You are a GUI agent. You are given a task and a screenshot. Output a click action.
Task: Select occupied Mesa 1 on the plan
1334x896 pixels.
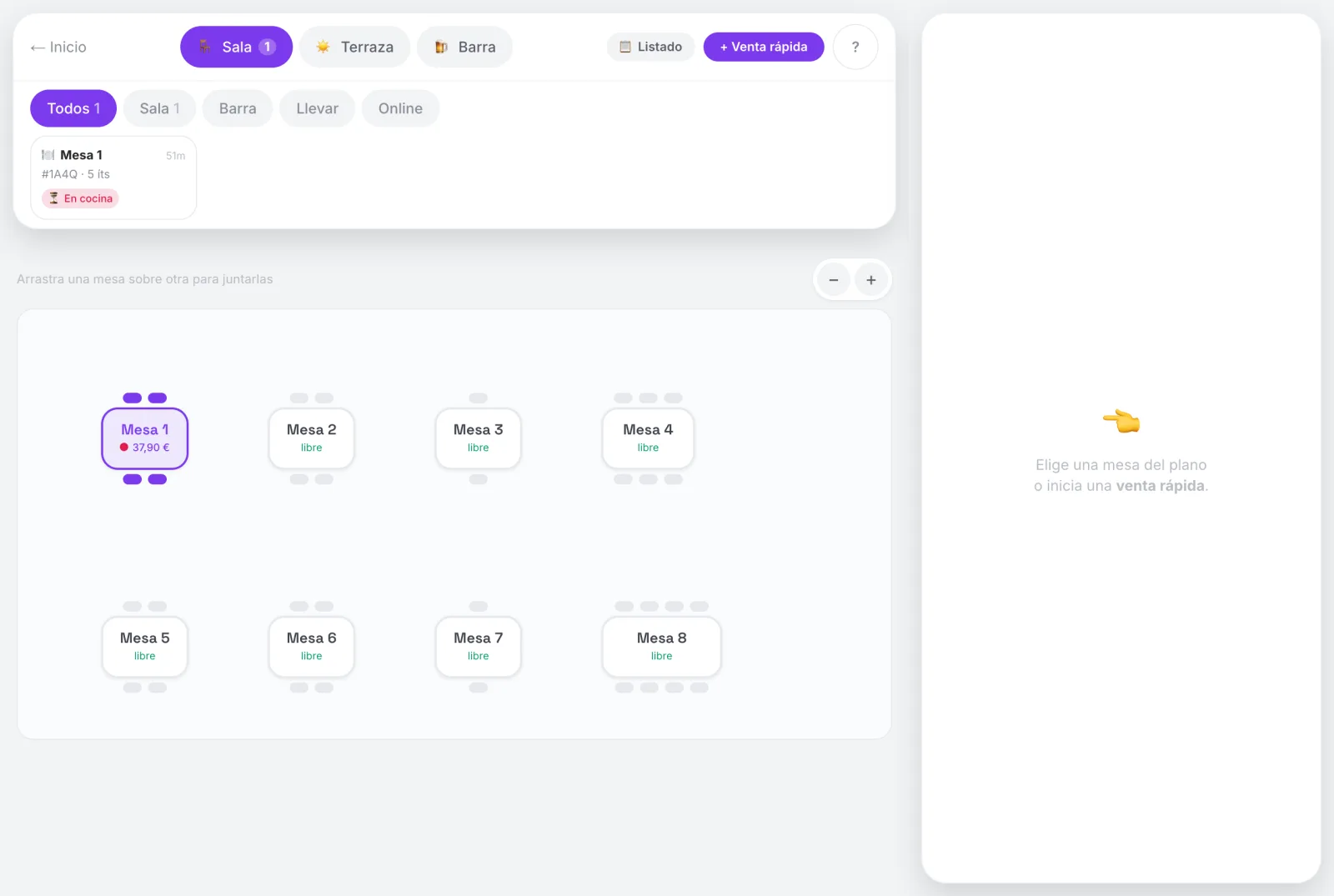coord(145,438)
